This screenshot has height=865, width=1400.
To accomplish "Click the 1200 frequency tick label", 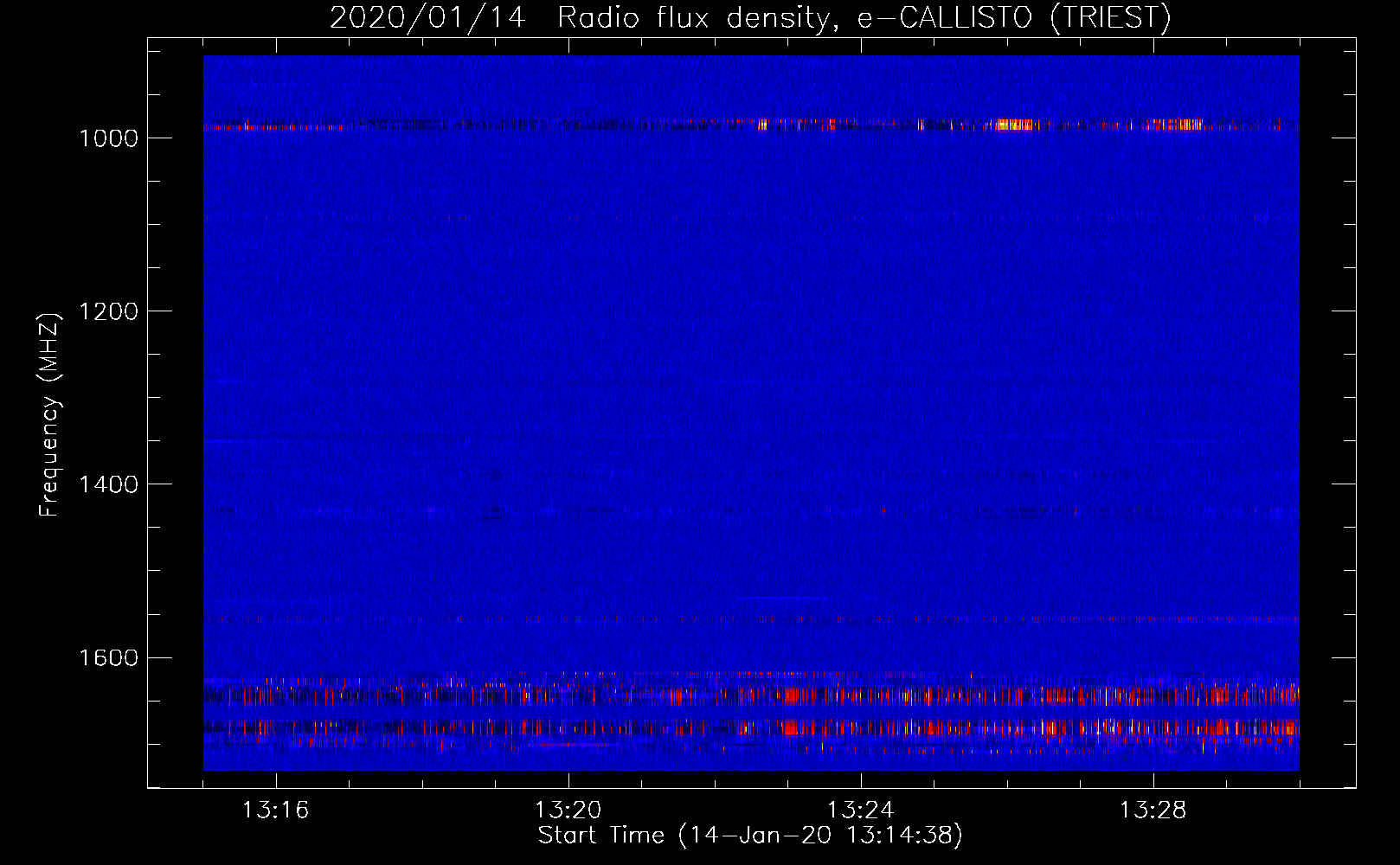I will [108, 311].
